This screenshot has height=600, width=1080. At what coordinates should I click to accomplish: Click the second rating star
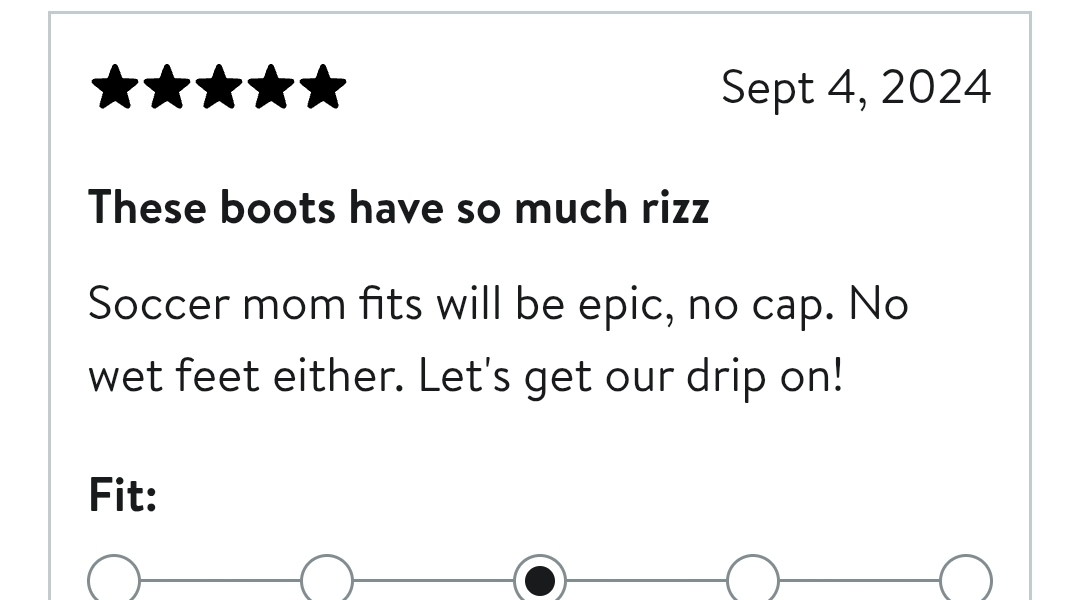(167, 88)
